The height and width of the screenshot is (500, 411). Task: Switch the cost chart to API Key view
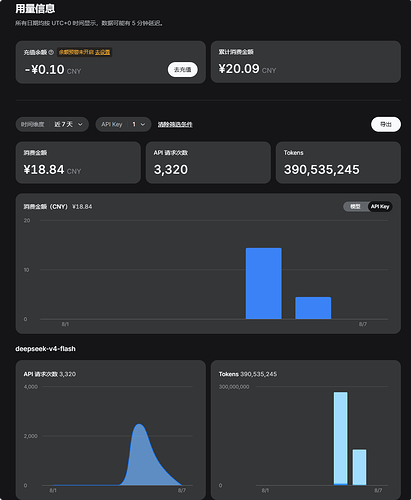pos(380,207)
